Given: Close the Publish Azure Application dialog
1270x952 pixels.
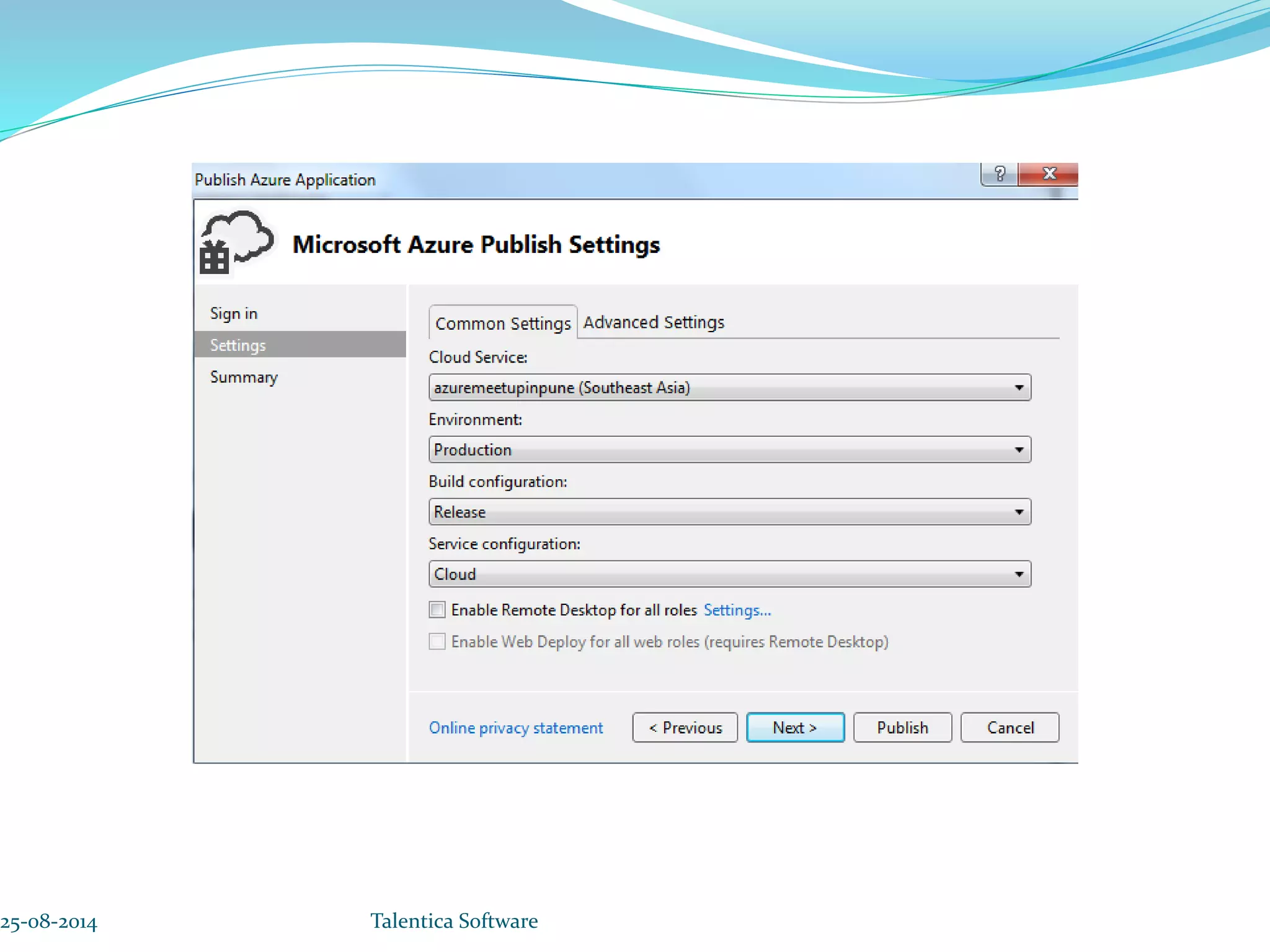Looking at the screenshot, I should (x=1049, y=174).
